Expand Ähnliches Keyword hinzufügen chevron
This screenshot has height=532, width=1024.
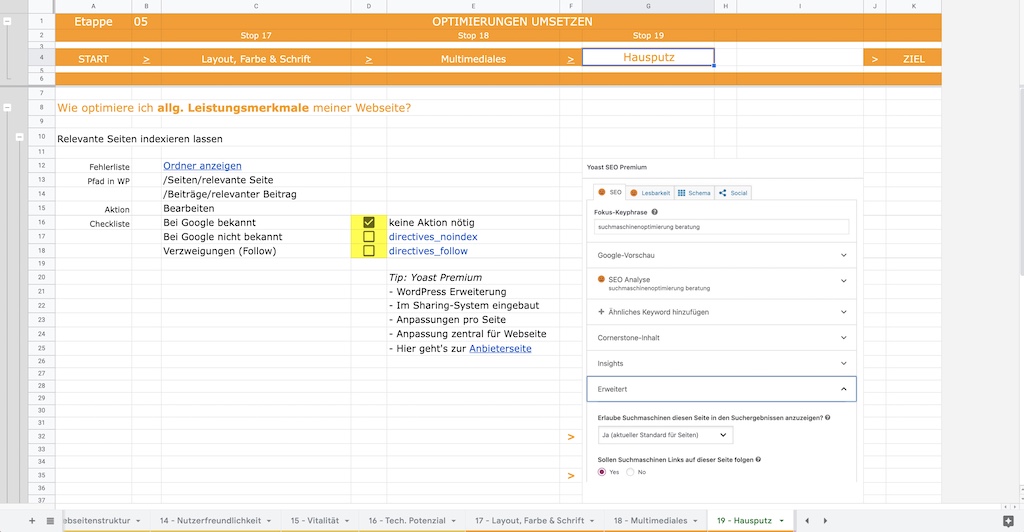[843, 312]
